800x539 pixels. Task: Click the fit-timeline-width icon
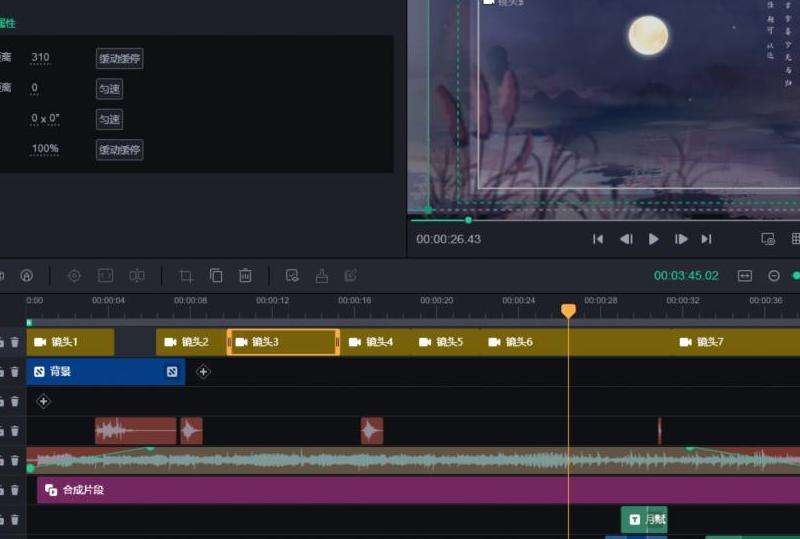click(744, 276)
